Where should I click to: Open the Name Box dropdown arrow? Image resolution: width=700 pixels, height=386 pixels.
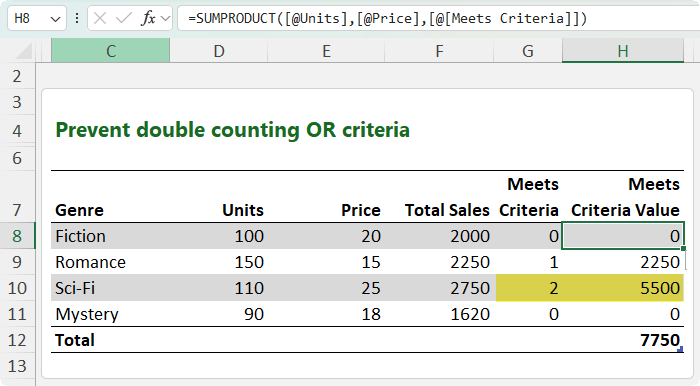click(55, 19)
